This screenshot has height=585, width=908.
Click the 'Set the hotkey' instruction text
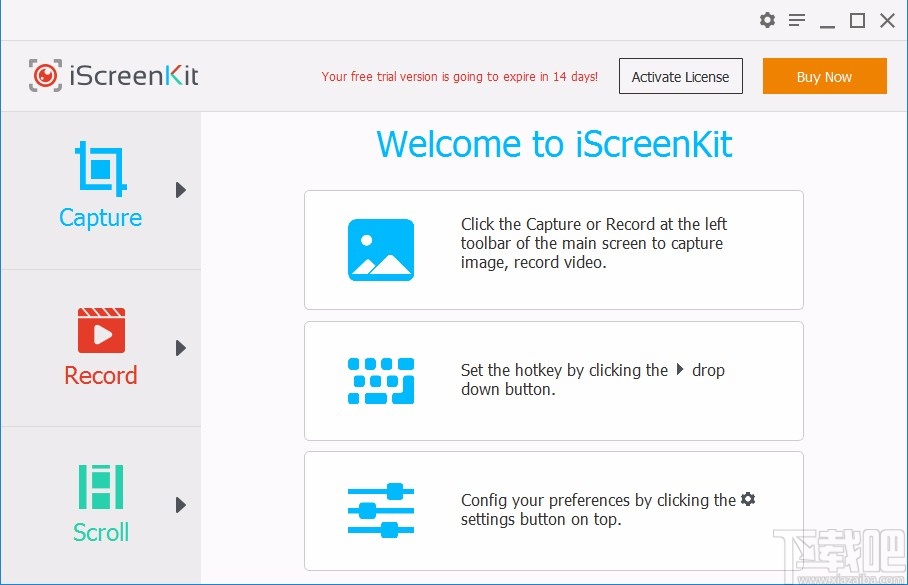pyautogui.click(x=592, y=379)
